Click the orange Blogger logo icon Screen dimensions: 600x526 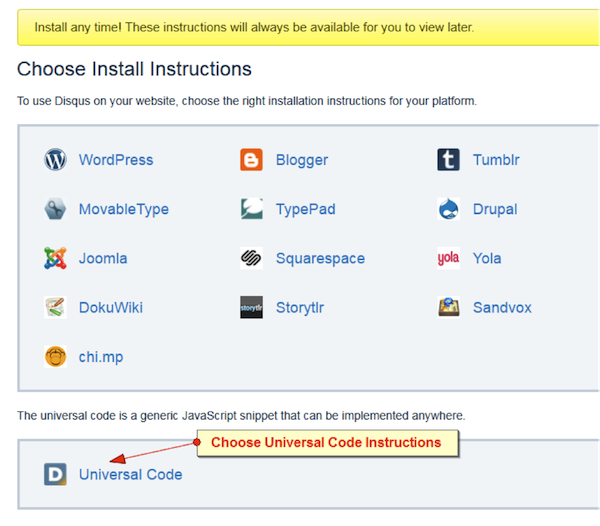[x=251, y=160]
